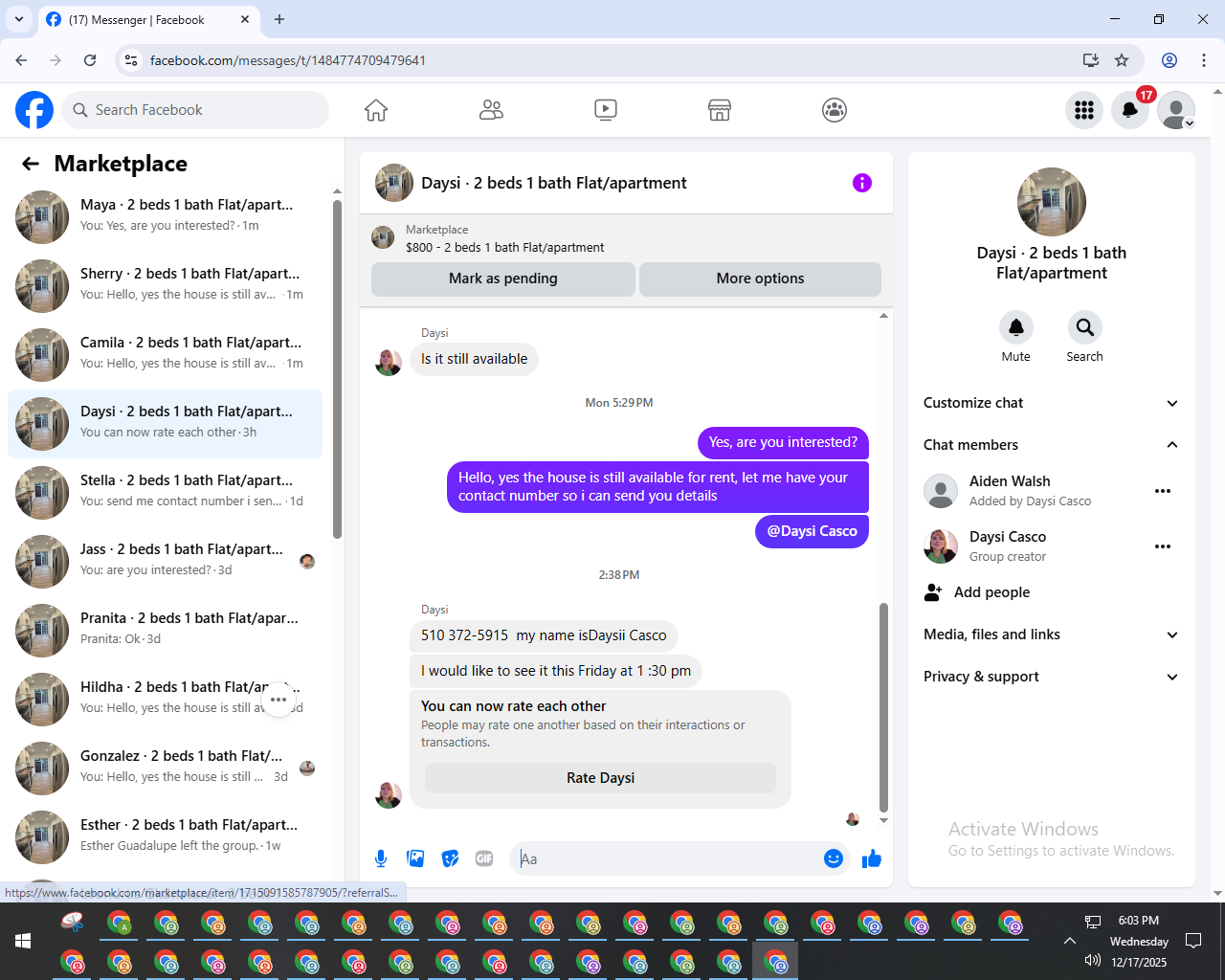Record a voice clip with microphone icon

point(381,858)
